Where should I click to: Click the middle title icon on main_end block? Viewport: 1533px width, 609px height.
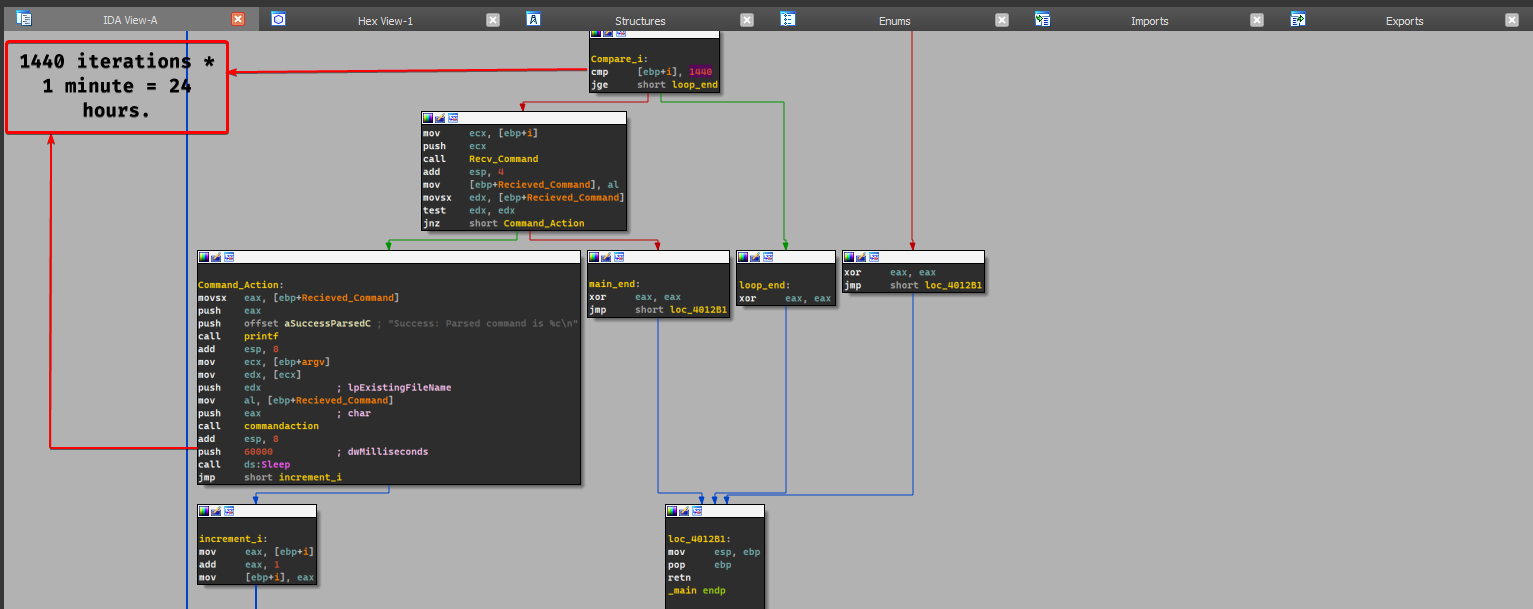click(606, 257)
